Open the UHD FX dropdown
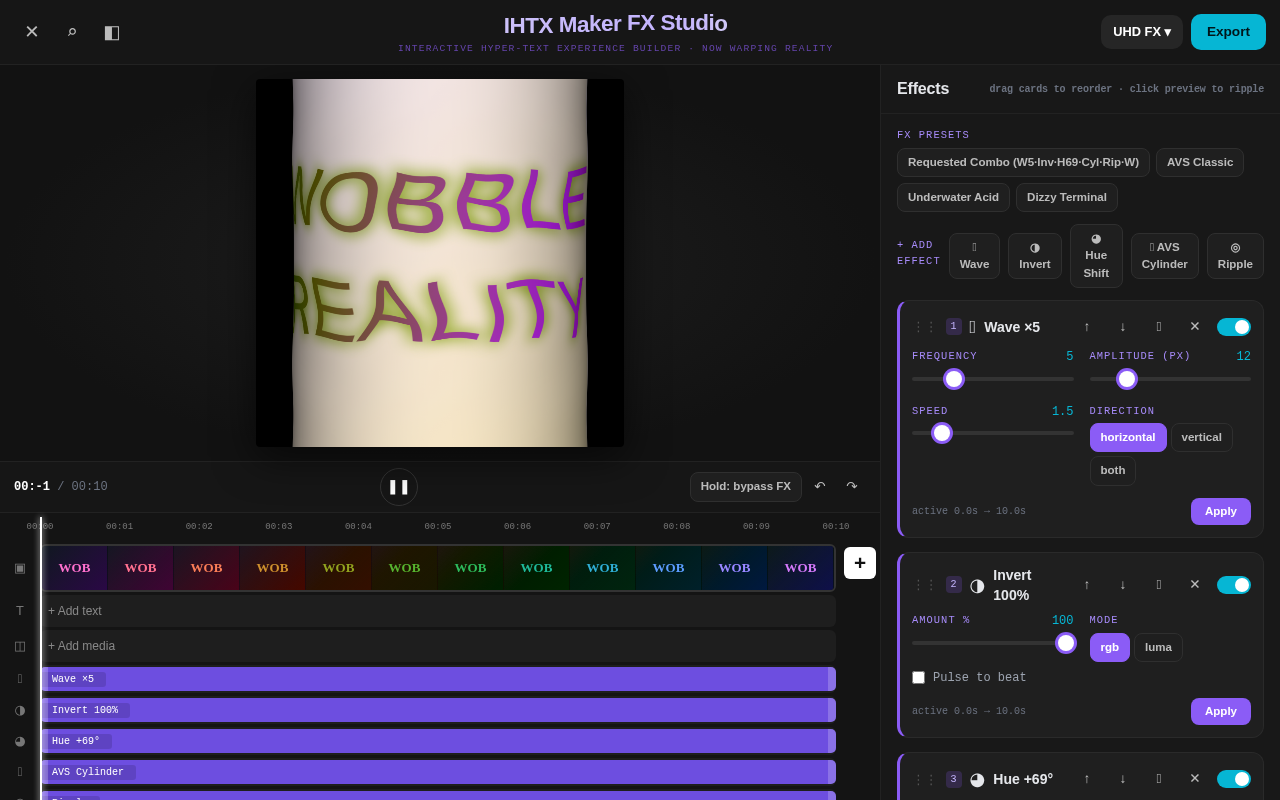 pos(1142,32)
